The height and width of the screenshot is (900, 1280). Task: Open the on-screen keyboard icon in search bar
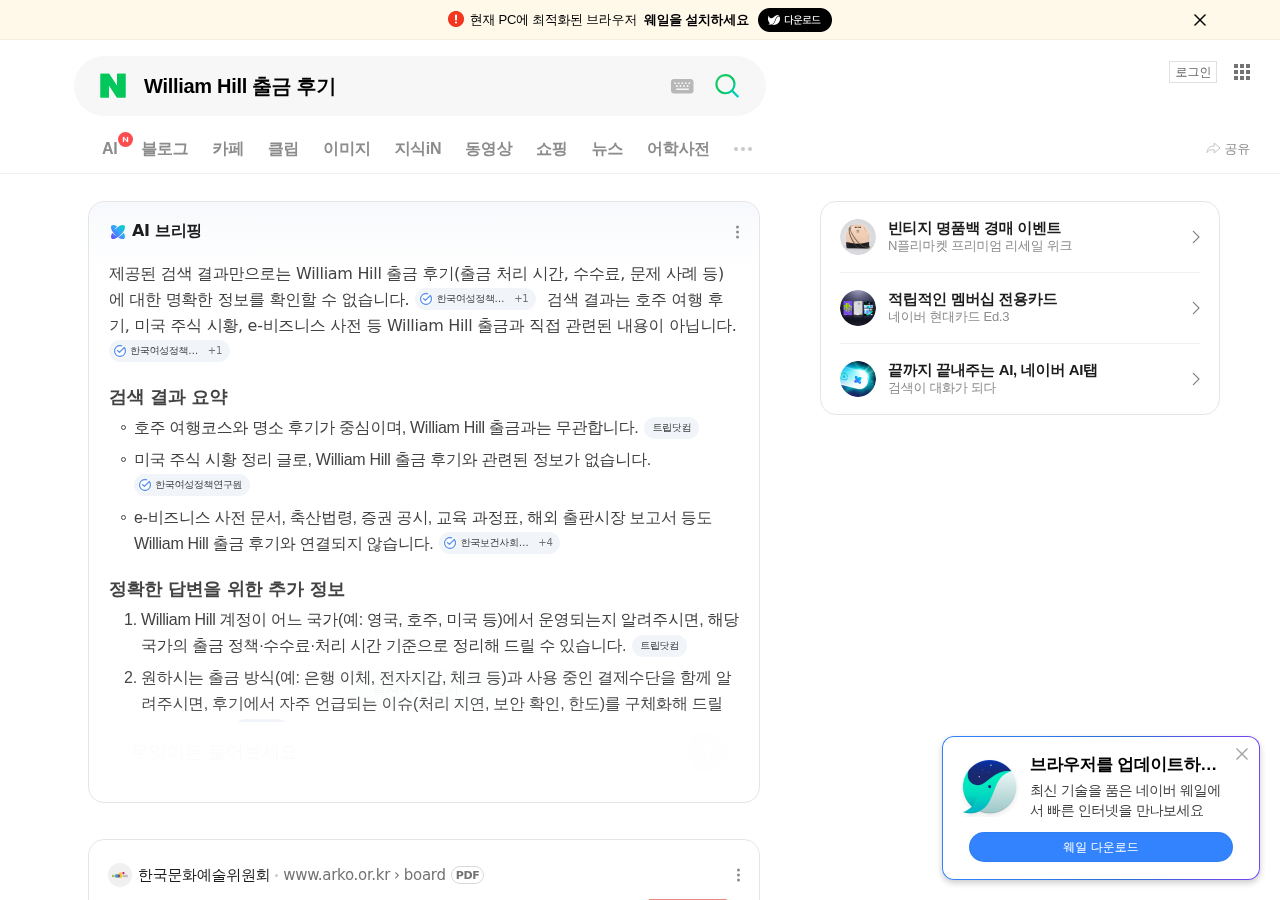point(682,86)
